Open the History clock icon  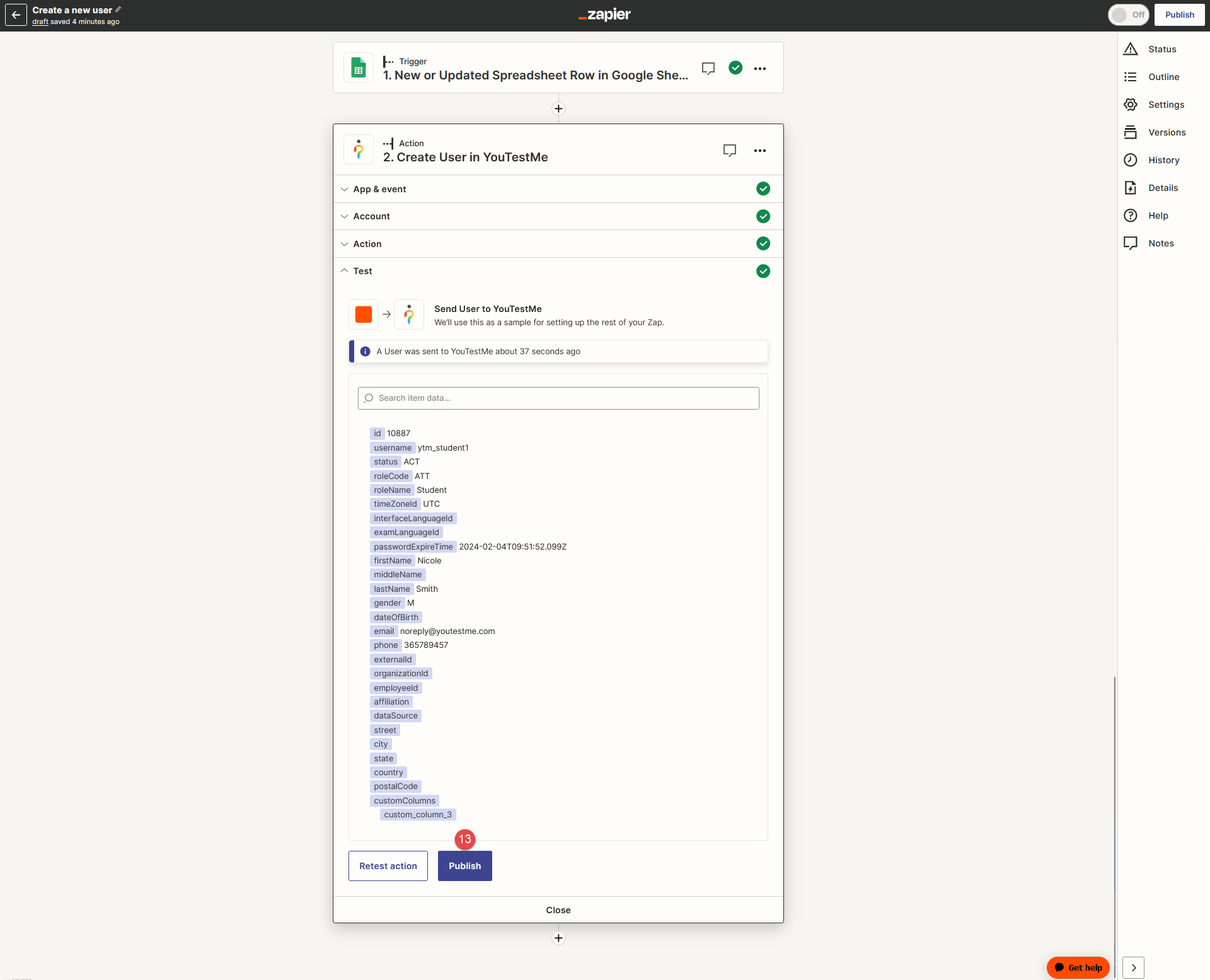pyautogui.click(x=1131, y=160)
